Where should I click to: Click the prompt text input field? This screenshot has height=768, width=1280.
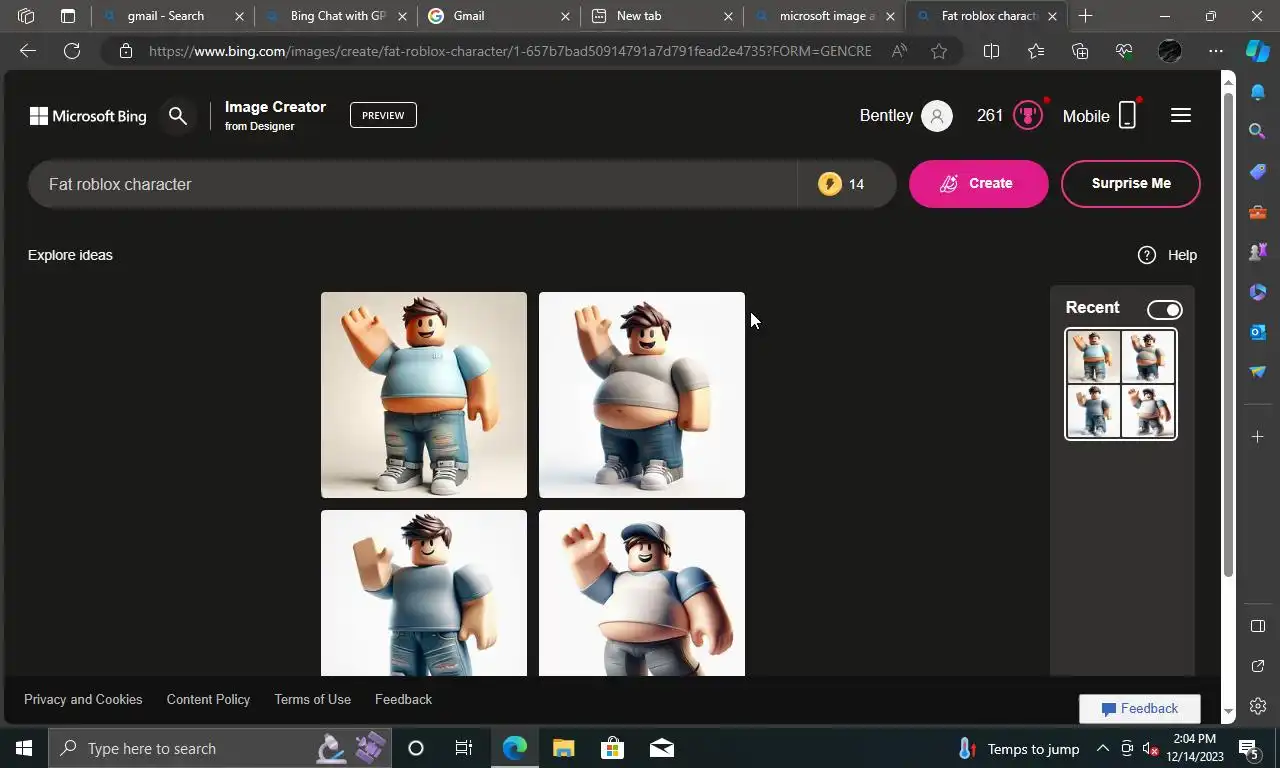[x=412, y=184]
